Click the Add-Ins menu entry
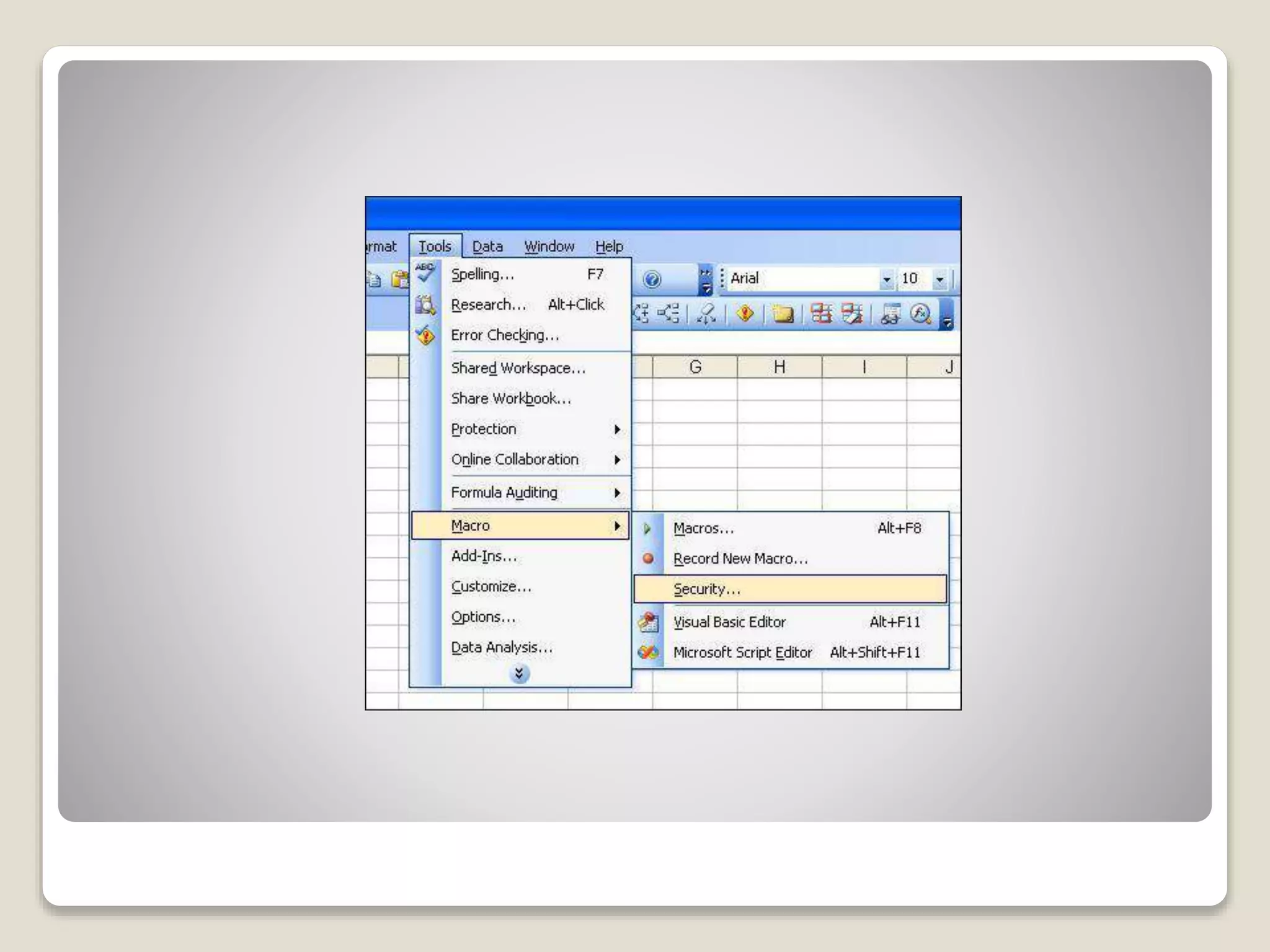This screenshot has width=1270, height=952. click(484, 556)
